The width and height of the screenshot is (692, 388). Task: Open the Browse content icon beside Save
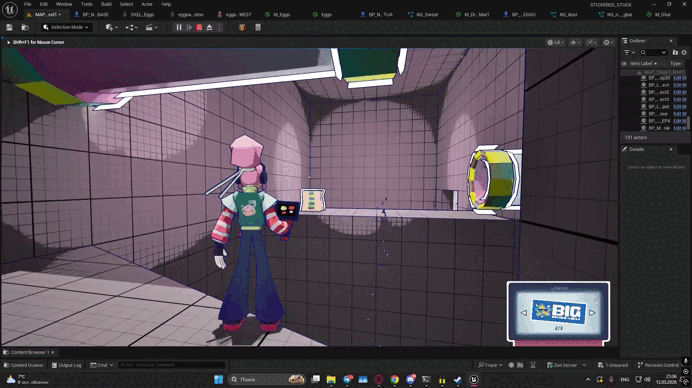[25, 27]
